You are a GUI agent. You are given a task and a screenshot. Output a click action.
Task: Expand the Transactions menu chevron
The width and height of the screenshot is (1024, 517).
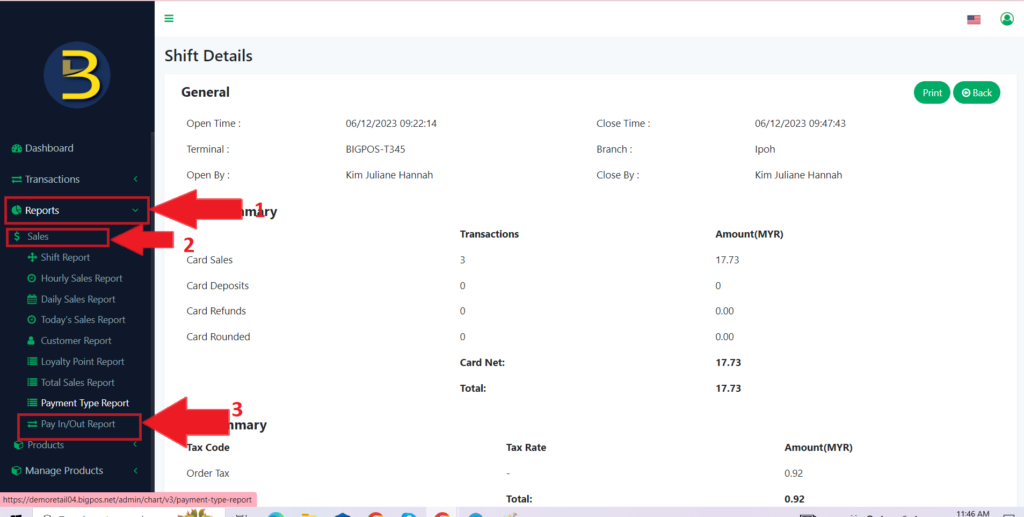[135, 179]
